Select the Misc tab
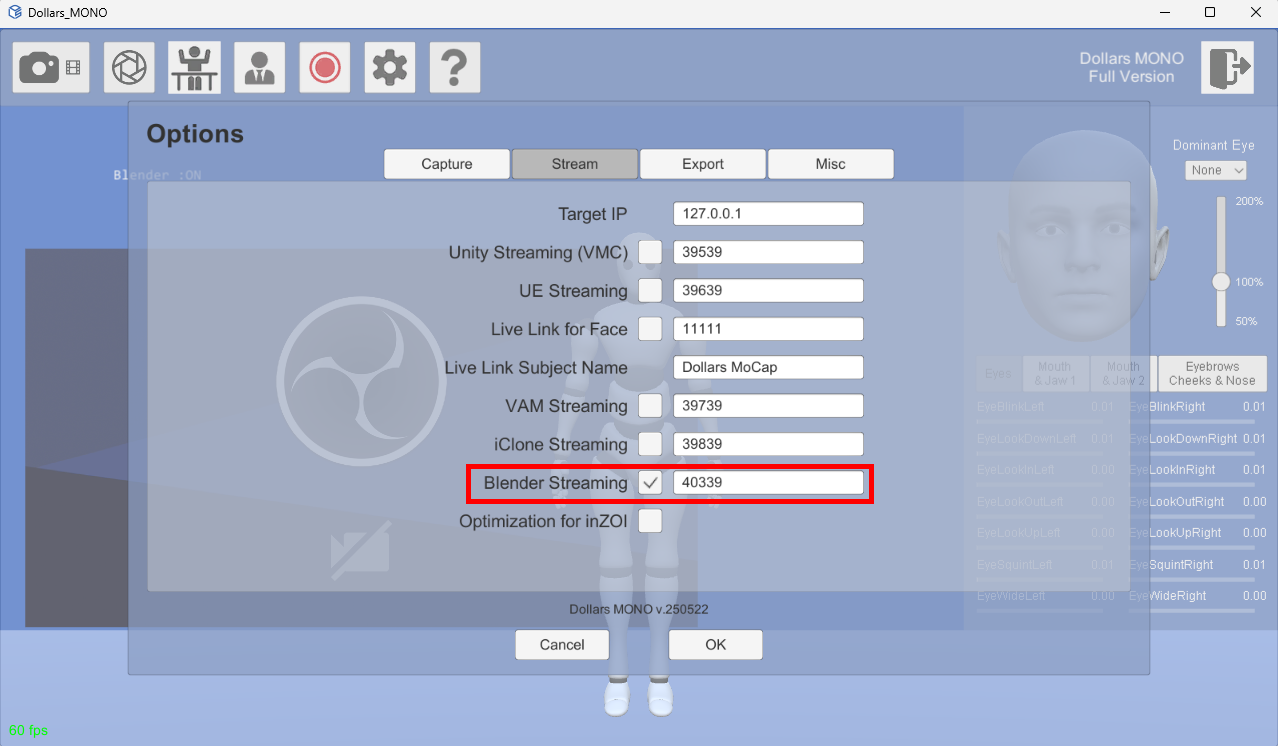 pyautogui.click(x=830, y=164)
